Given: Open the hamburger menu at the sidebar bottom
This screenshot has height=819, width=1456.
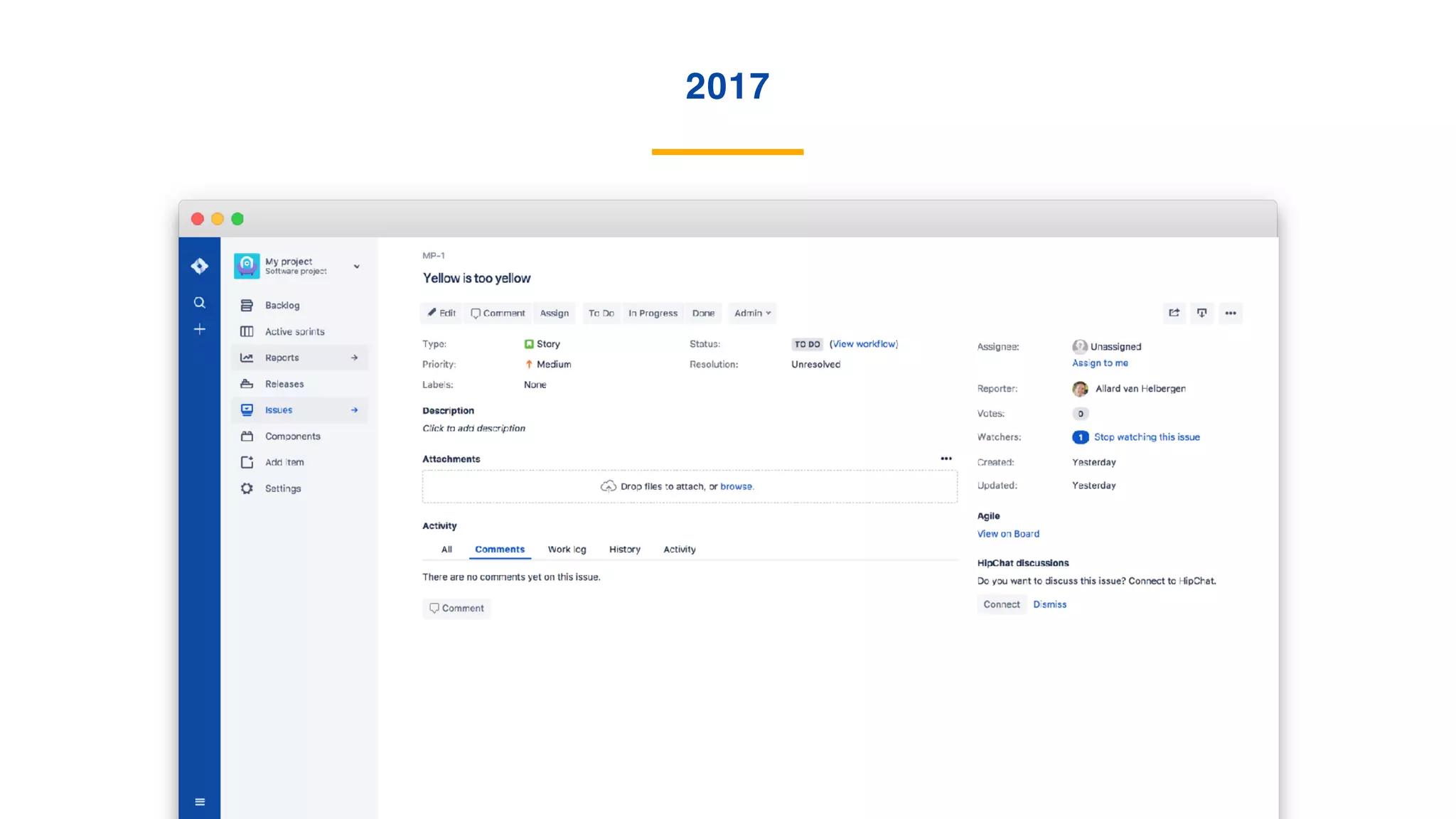Looking at the screenshot, I should coord(200,802).
